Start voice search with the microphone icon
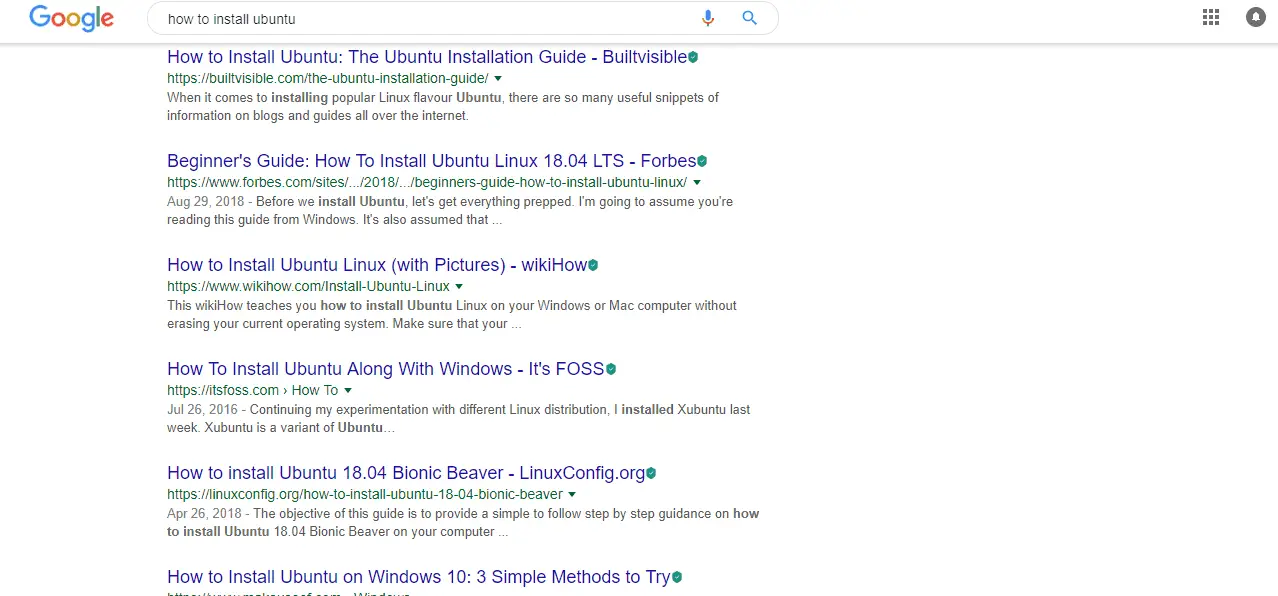Viewport: 1278px width, 596px height. point(708,18)
